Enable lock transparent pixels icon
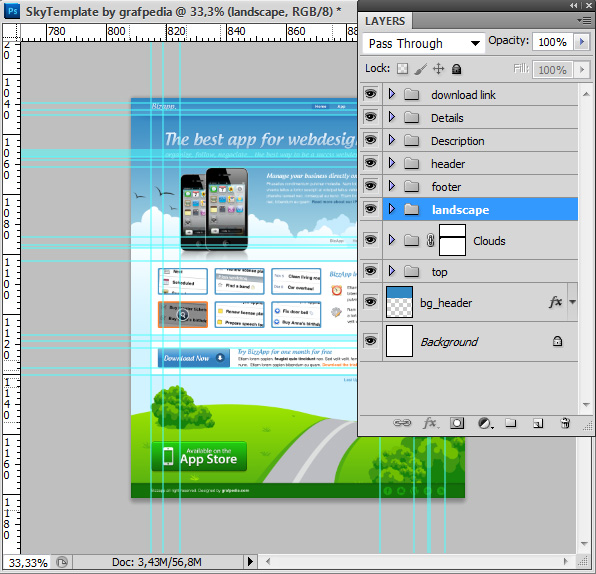The height and width of the screenshot is (574, 596). point(402,69)
